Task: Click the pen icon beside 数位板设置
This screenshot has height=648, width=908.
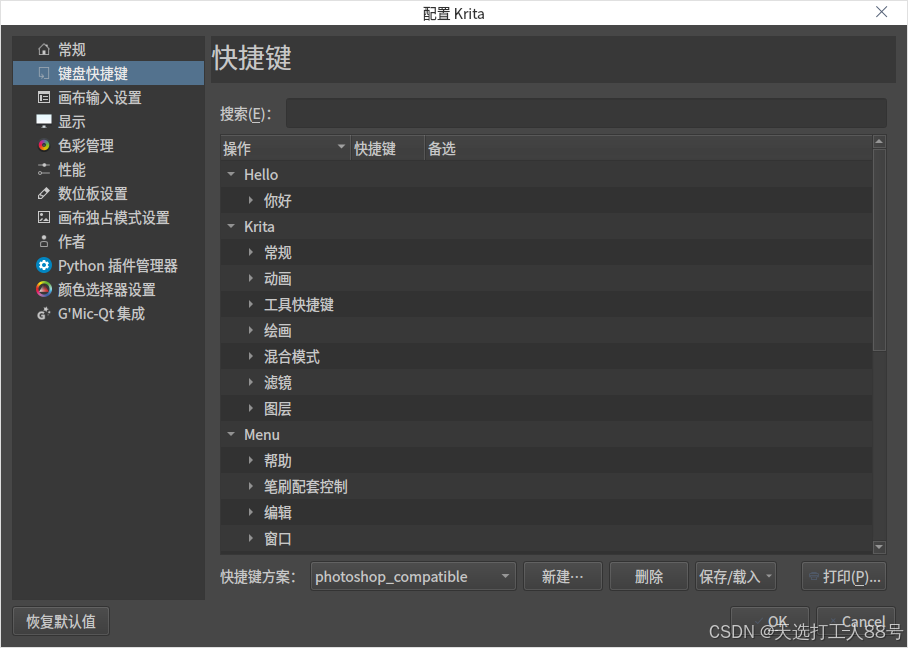Action: tap(43, 193)
